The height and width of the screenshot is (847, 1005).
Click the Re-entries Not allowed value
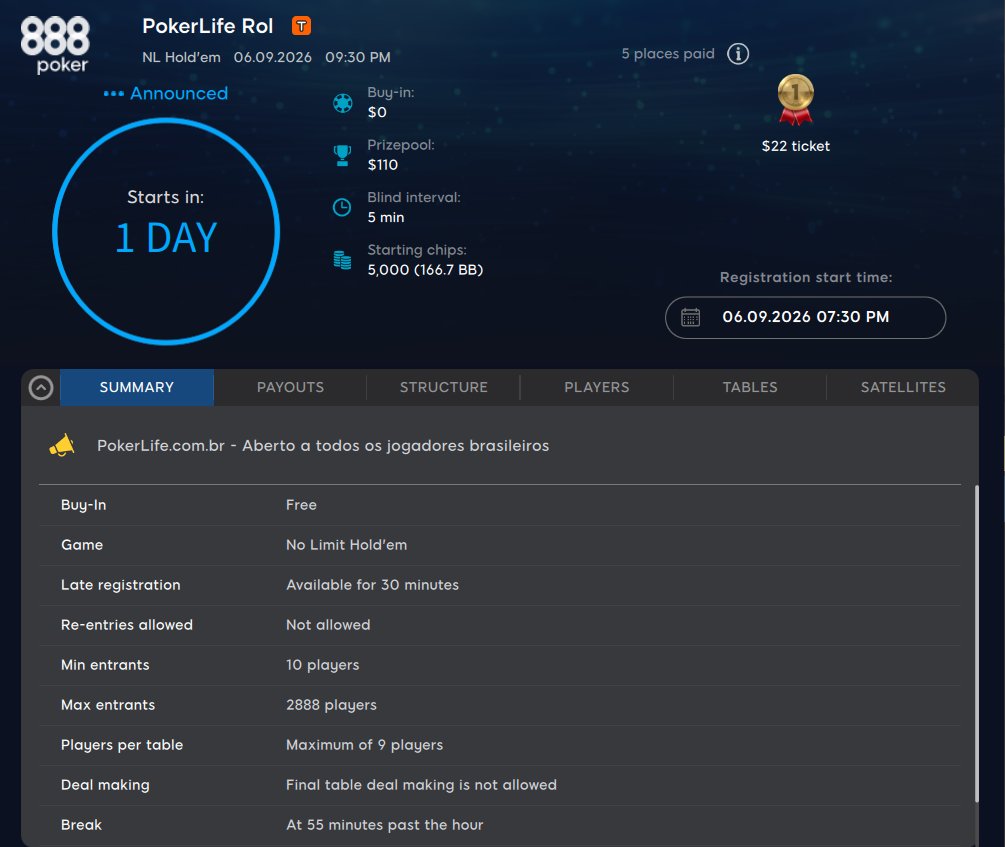point(328,625)
